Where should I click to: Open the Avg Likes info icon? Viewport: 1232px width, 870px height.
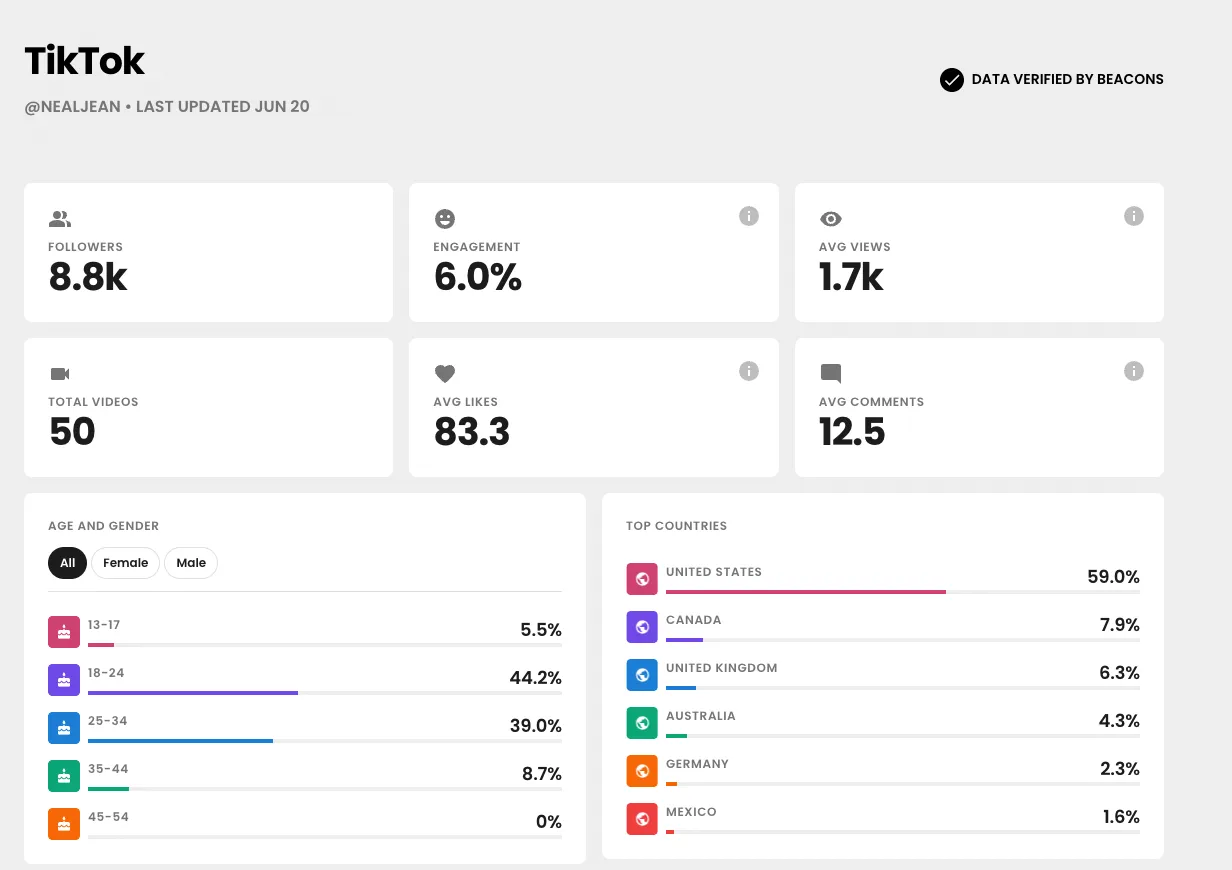pos(749,371)
